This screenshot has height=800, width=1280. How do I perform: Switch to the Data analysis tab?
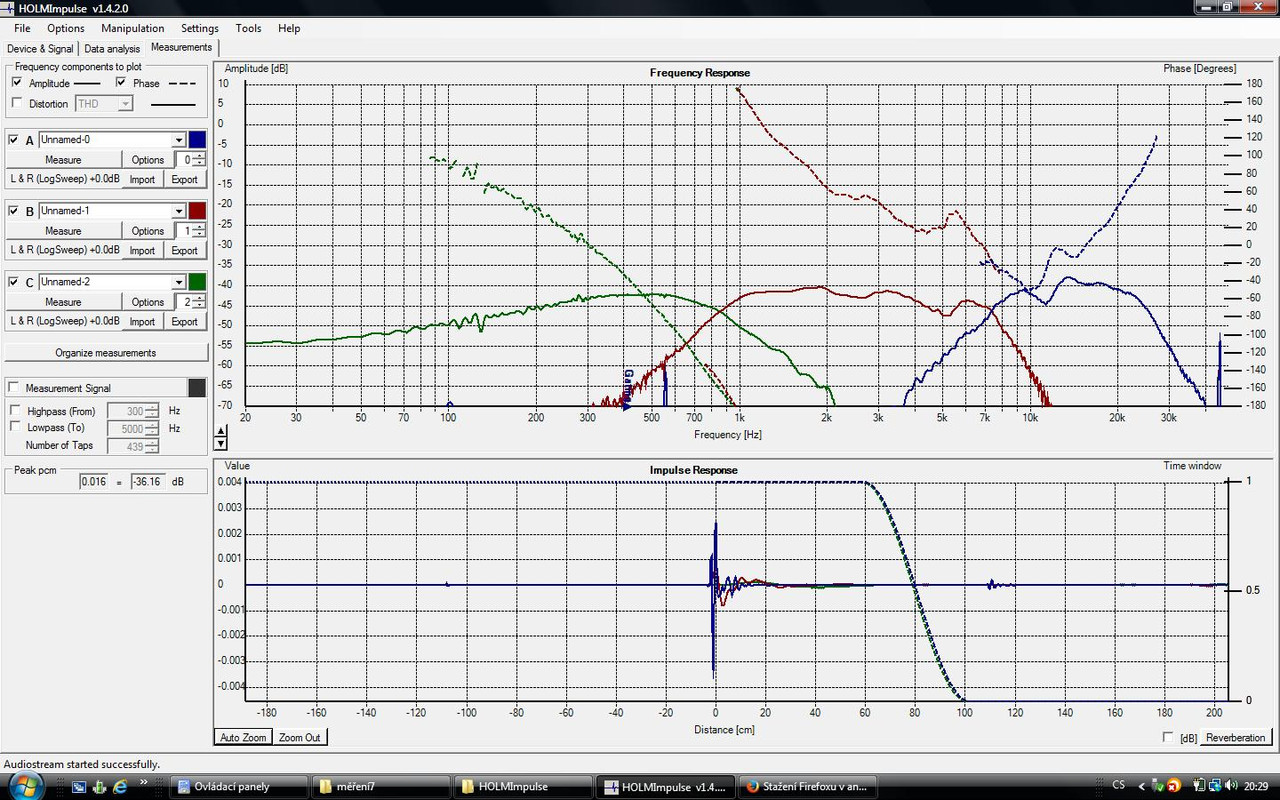112,48
